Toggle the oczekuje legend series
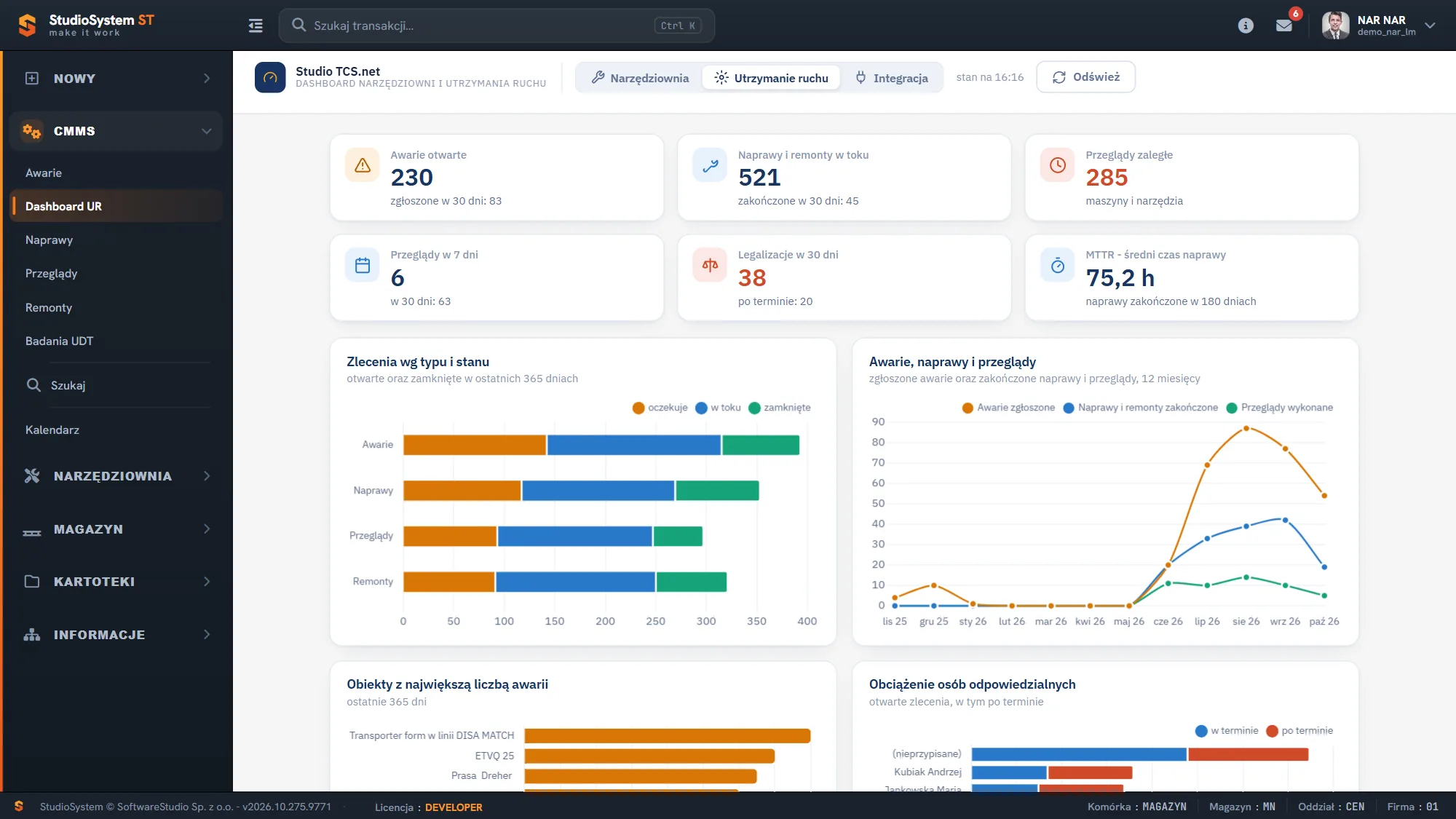1456x819 pixels. [660, 408]
